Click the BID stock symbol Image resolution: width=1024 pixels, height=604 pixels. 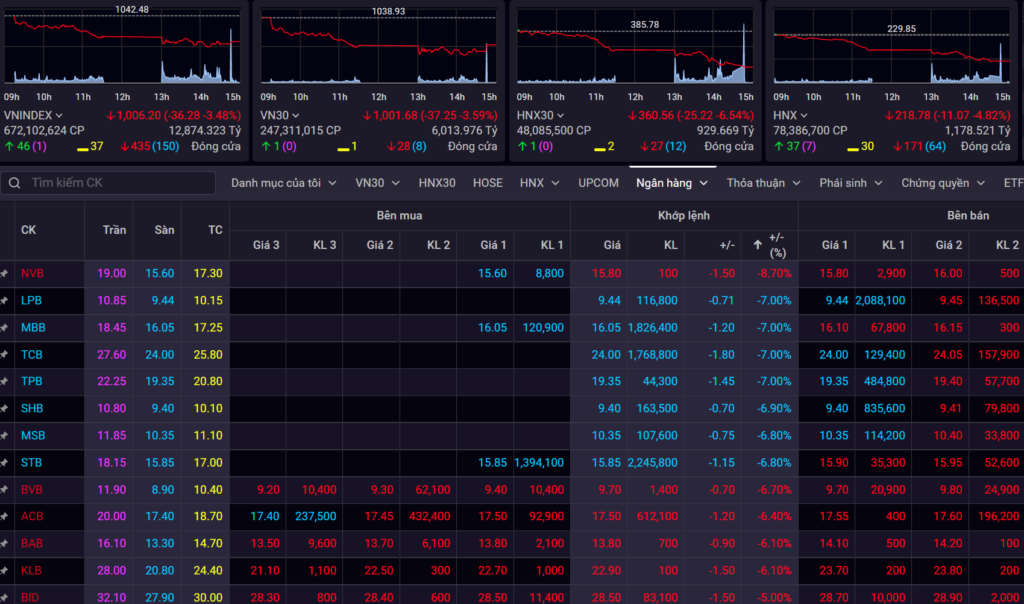(x=32, y=597)
